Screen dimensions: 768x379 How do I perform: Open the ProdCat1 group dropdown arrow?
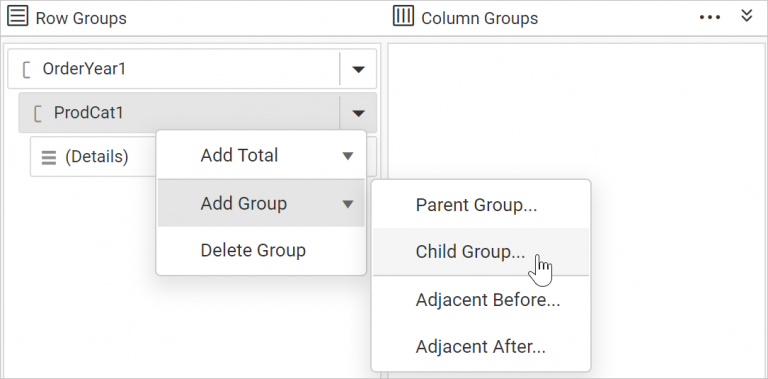(x=358, y=114)
